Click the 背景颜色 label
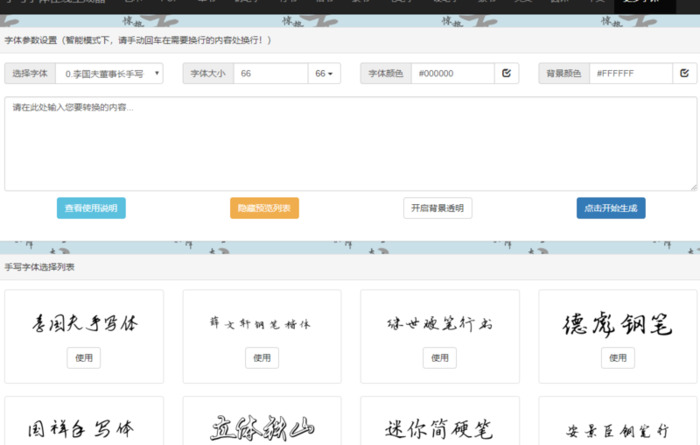Viewport: 700px width, 445px height. [x=564, y=74]
